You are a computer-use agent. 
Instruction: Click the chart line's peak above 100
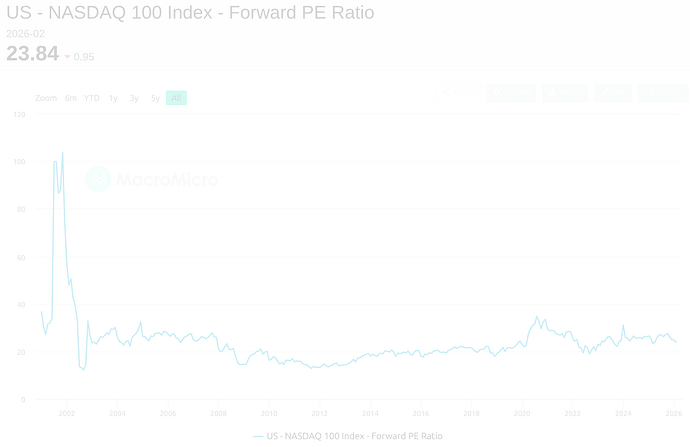point(62,153)
